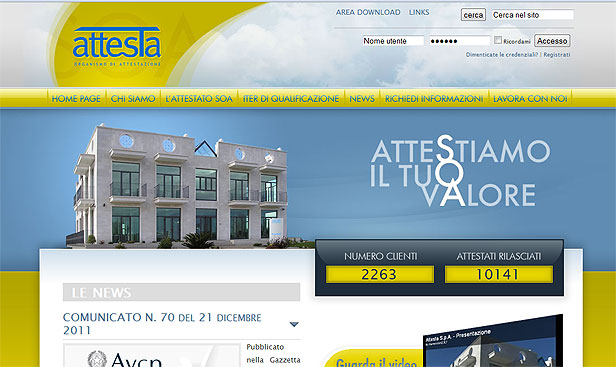This screenshot has width=616, height=367.
Task: Select ITER DI QUALIFICAZIONE in navigation
Action: 291,99
